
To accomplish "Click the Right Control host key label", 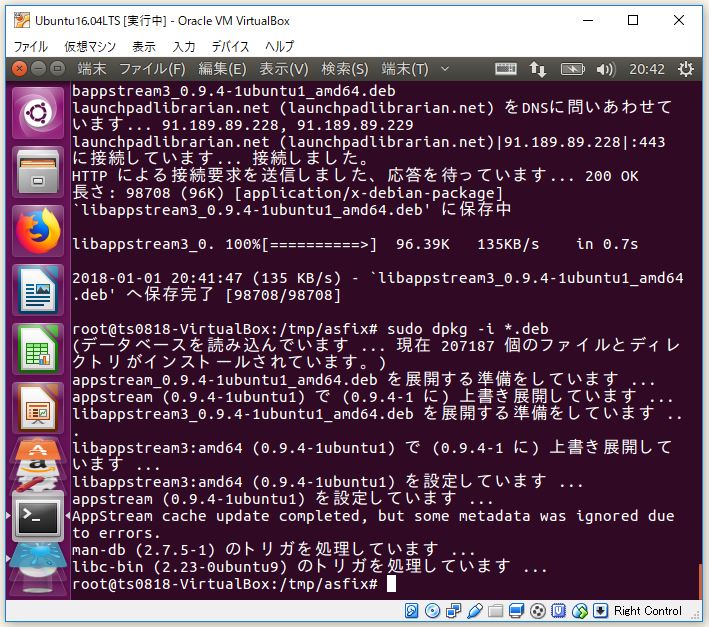I will (x=648, y=611).
